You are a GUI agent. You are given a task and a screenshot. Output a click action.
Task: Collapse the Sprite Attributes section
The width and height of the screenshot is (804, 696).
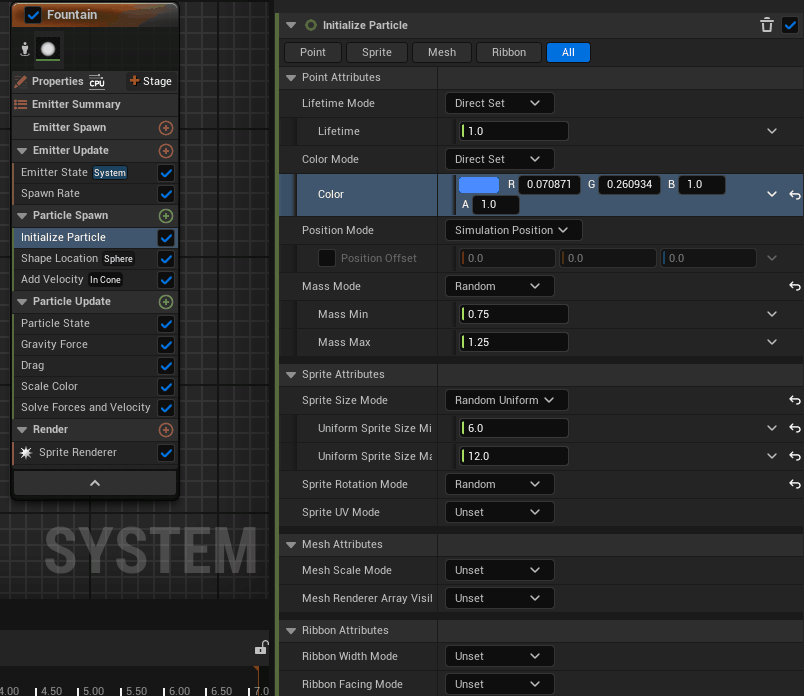tap(291, 374)
